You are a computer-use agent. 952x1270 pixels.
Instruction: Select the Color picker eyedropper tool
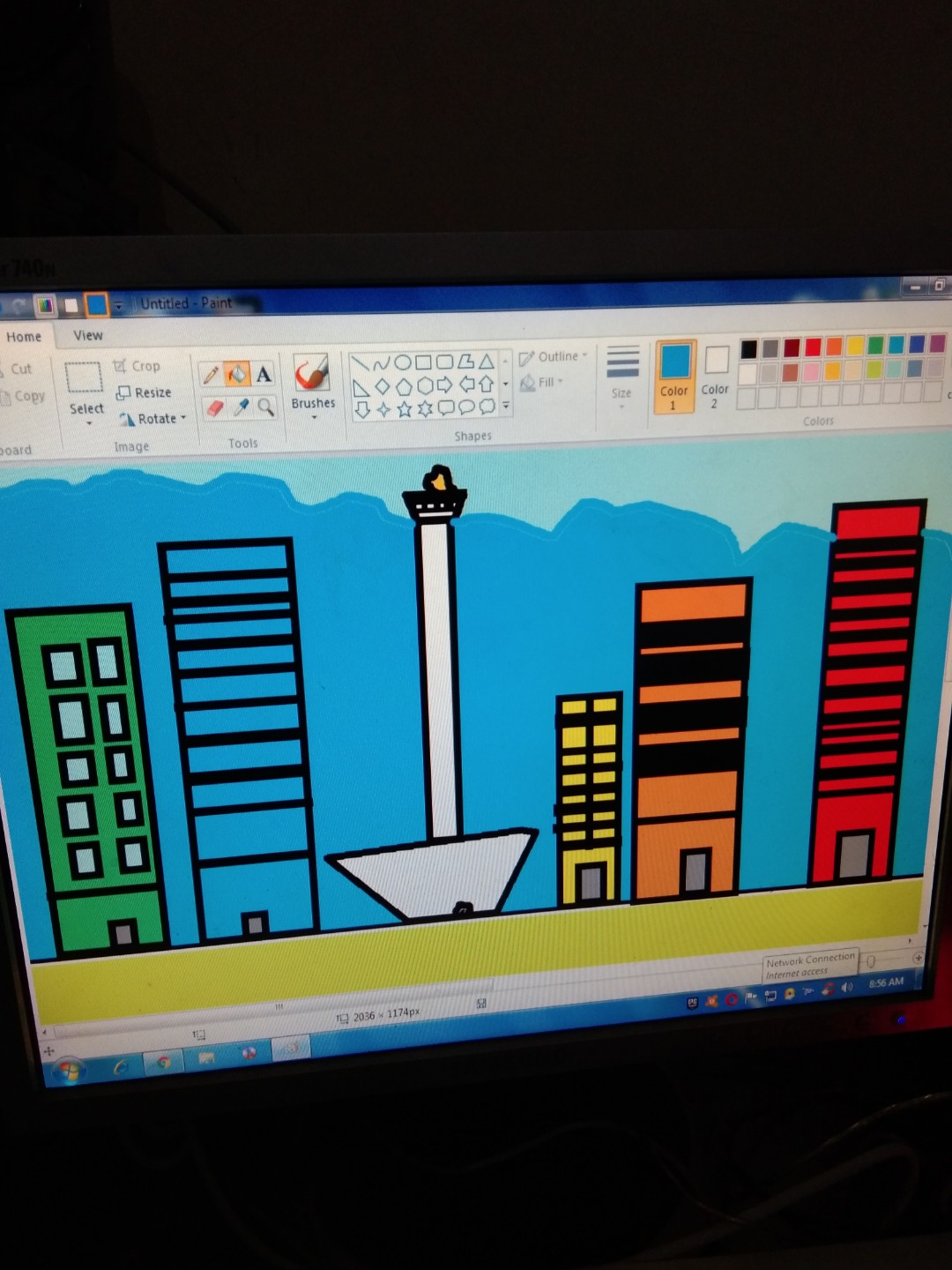point(241,407)
